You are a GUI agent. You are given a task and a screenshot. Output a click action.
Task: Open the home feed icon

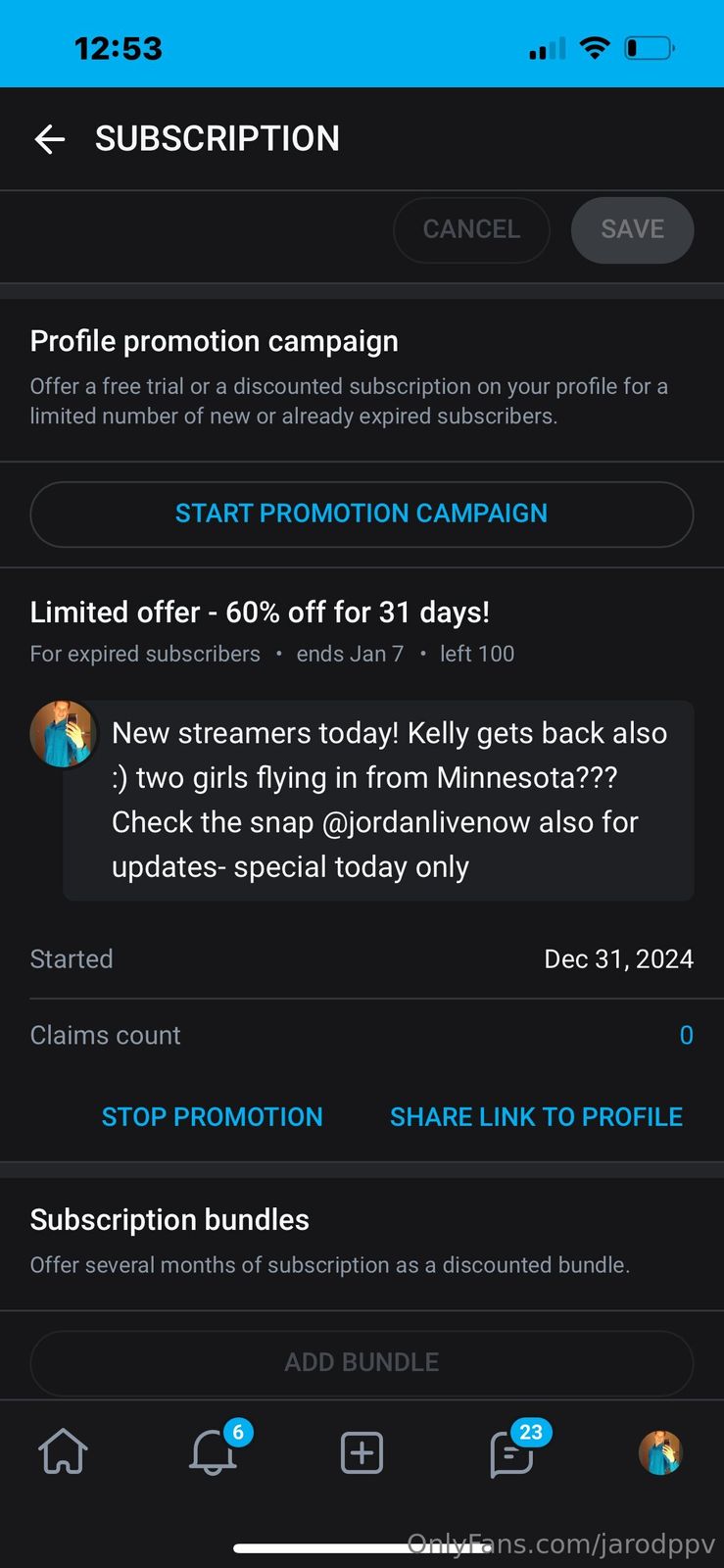tap(63, 1451)
